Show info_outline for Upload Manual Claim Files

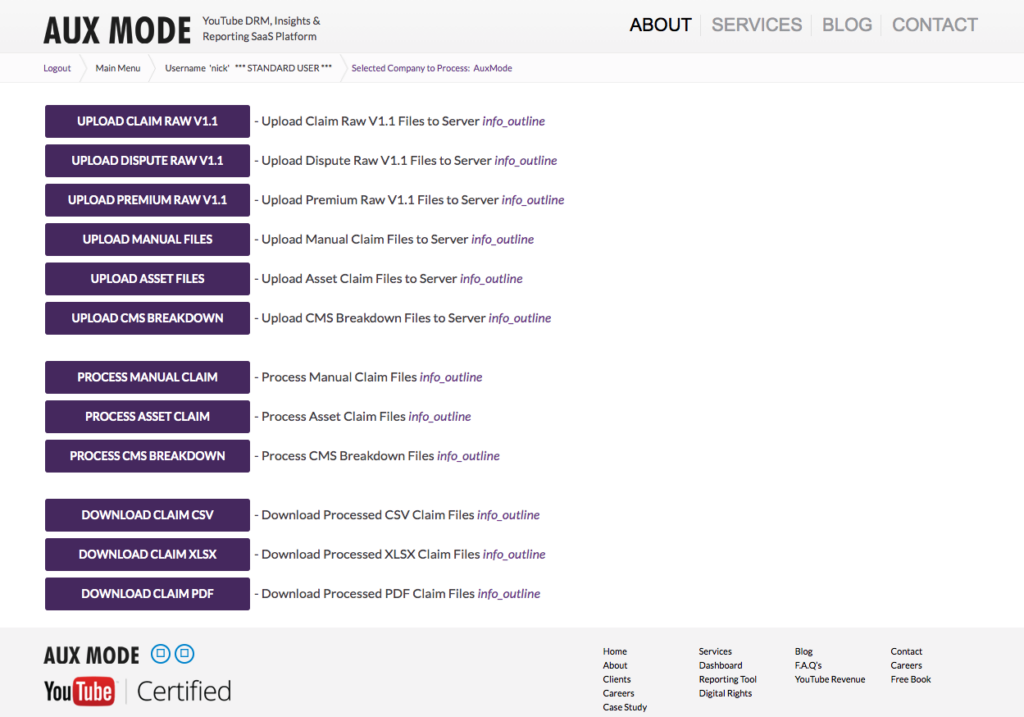[x=502, y=240]
